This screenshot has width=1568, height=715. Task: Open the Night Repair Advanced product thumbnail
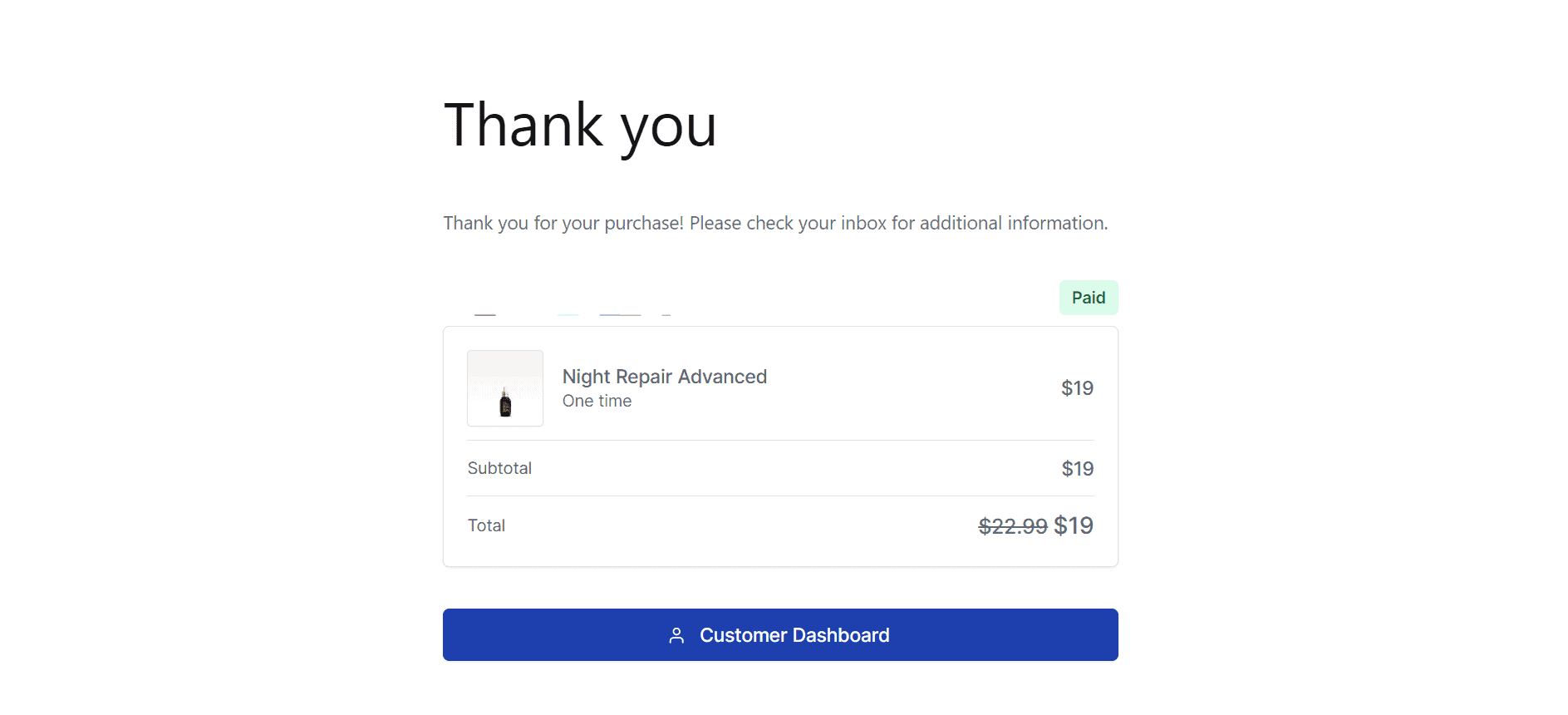click(x=505, y=388)
